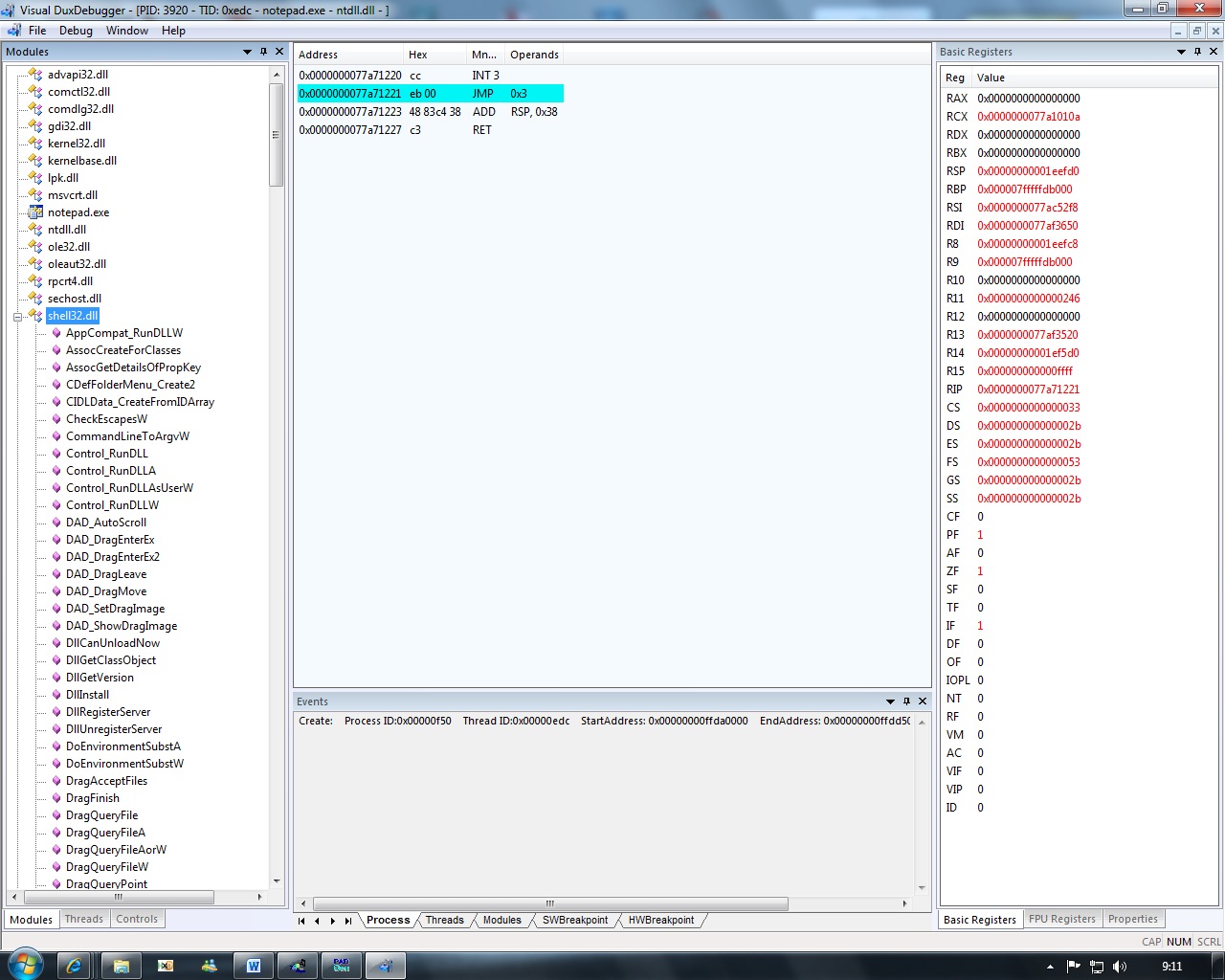Collapse the shell32.dll tree node
1225x980 pixels.
click(17, 316)
